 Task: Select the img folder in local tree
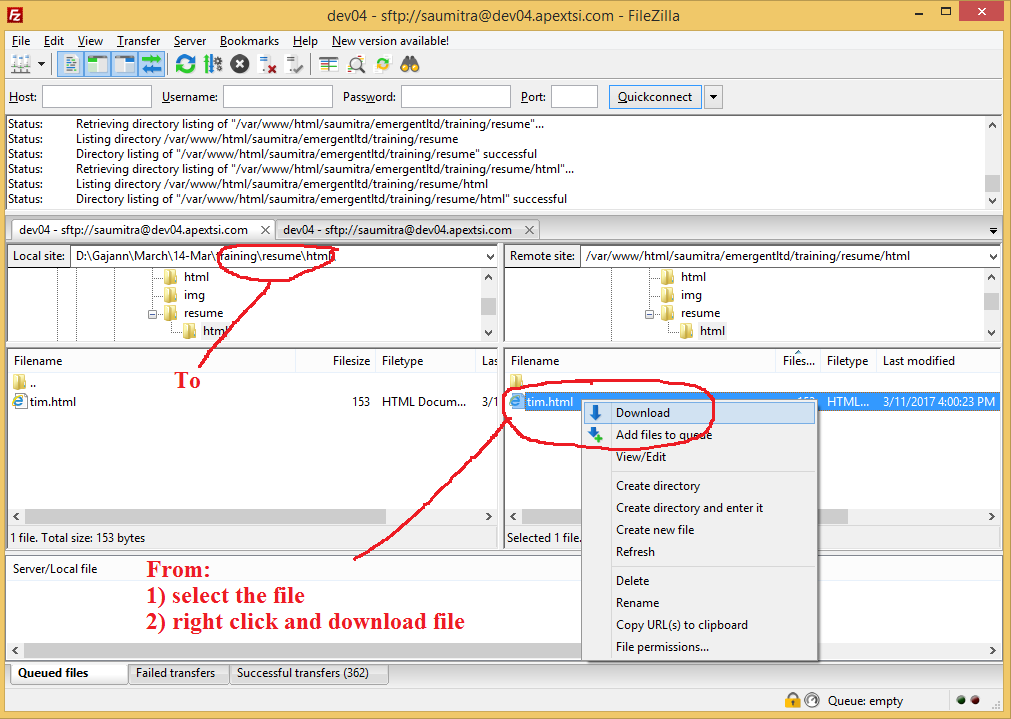194,295
